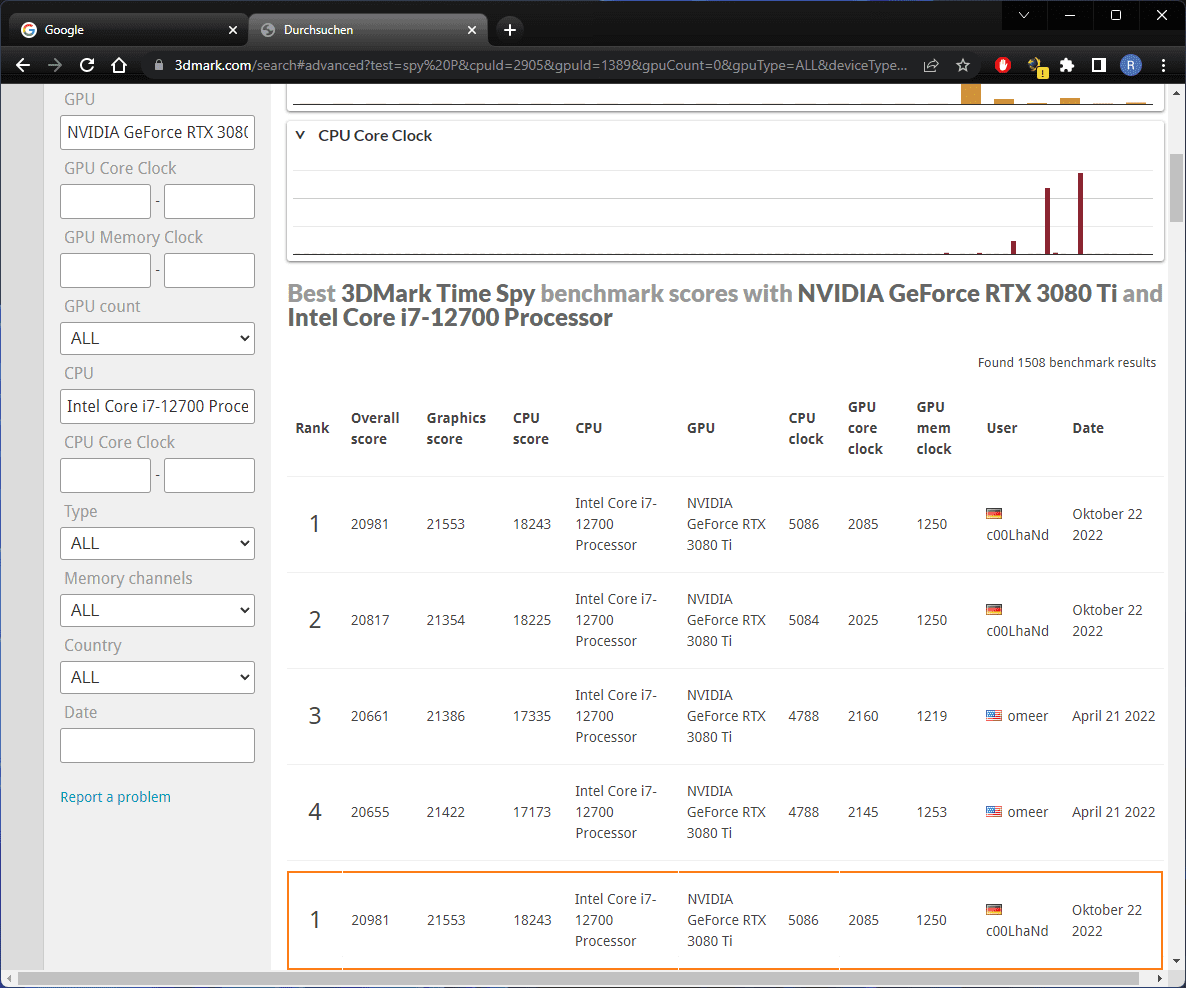The image size is (1186, 988).
Task: Click the GPU mem clock column header
Action: (933, 428)
